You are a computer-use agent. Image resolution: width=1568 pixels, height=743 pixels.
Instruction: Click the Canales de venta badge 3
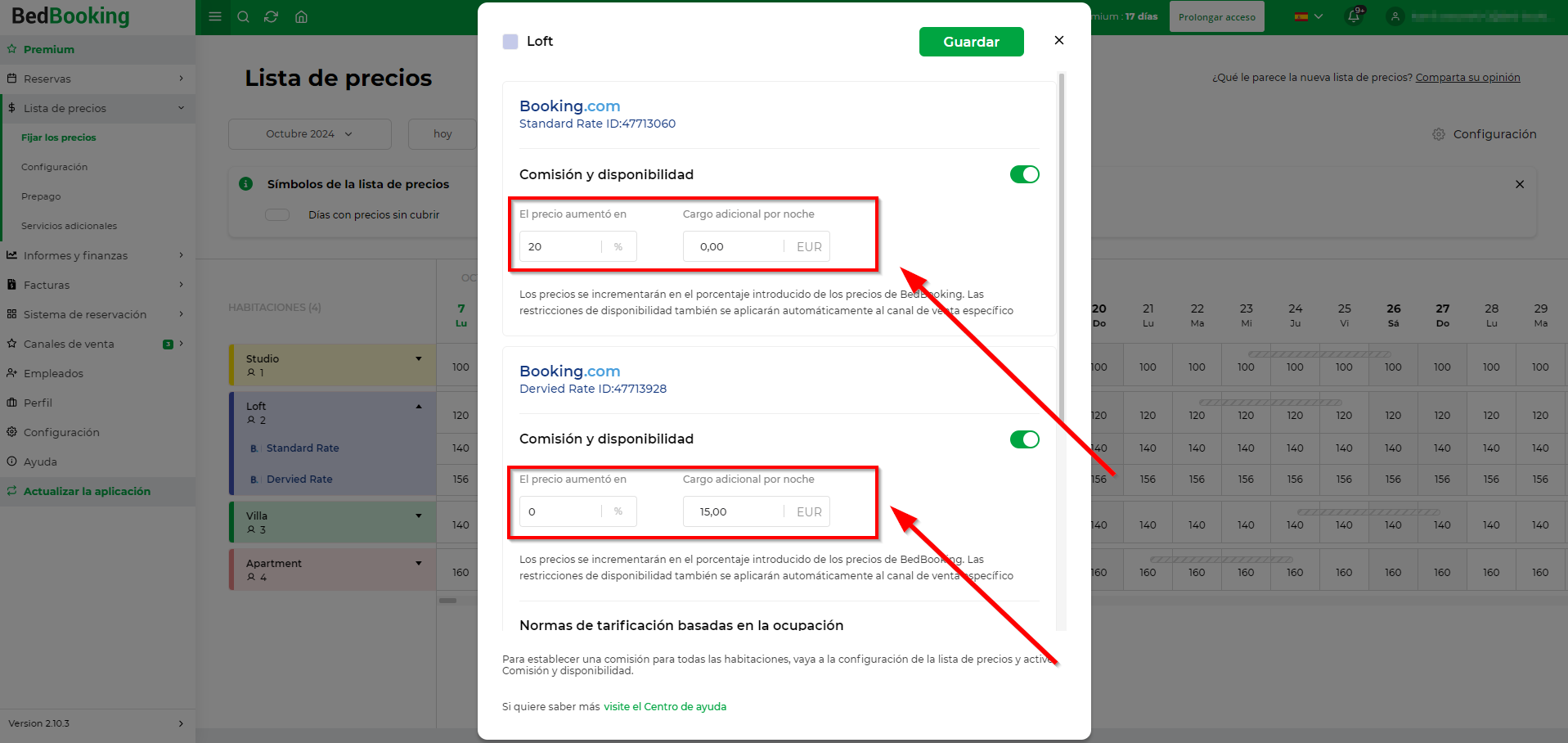click(x=168, y=344)
